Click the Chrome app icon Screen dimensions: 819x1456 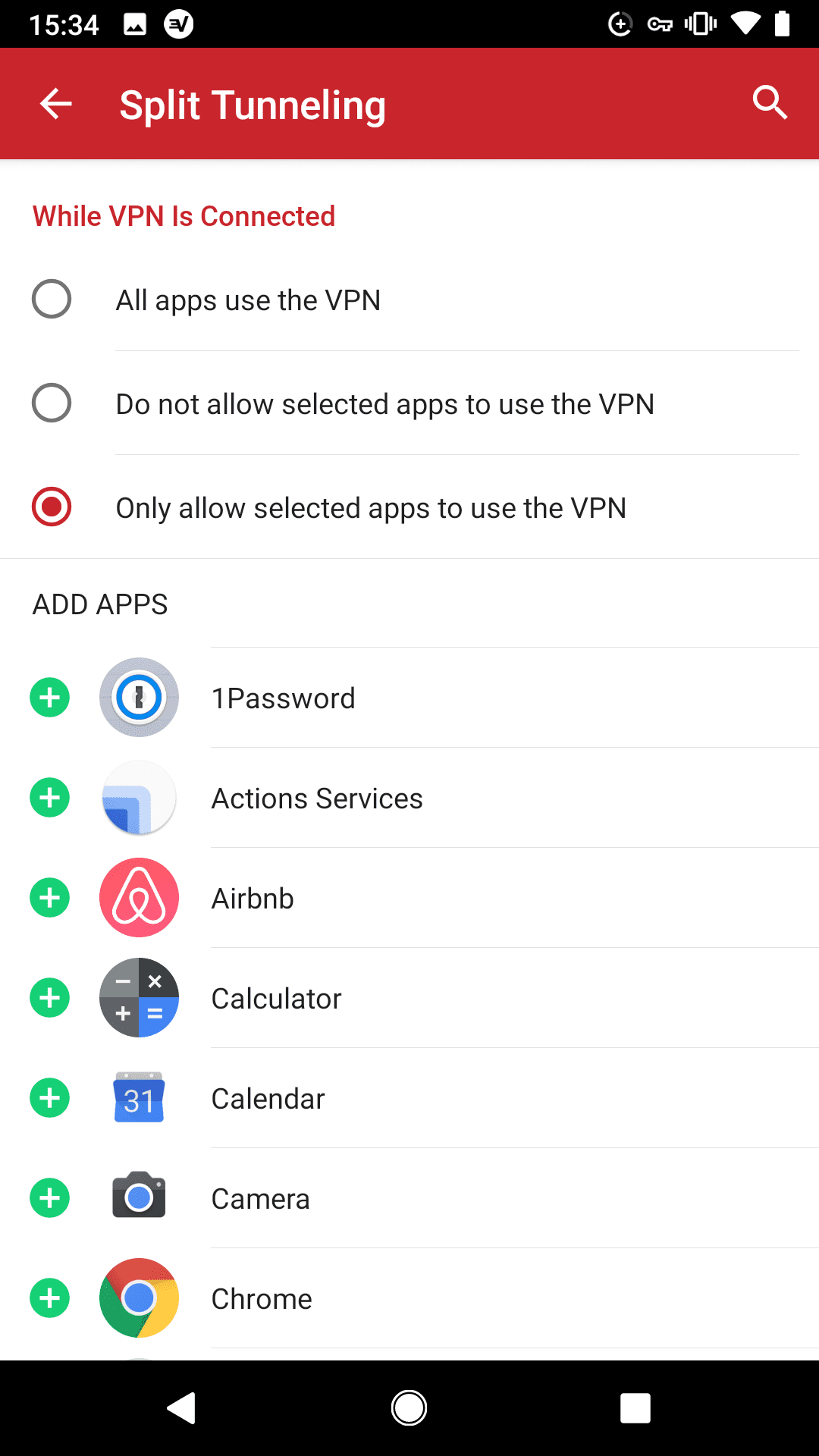tap(139, 1298)
